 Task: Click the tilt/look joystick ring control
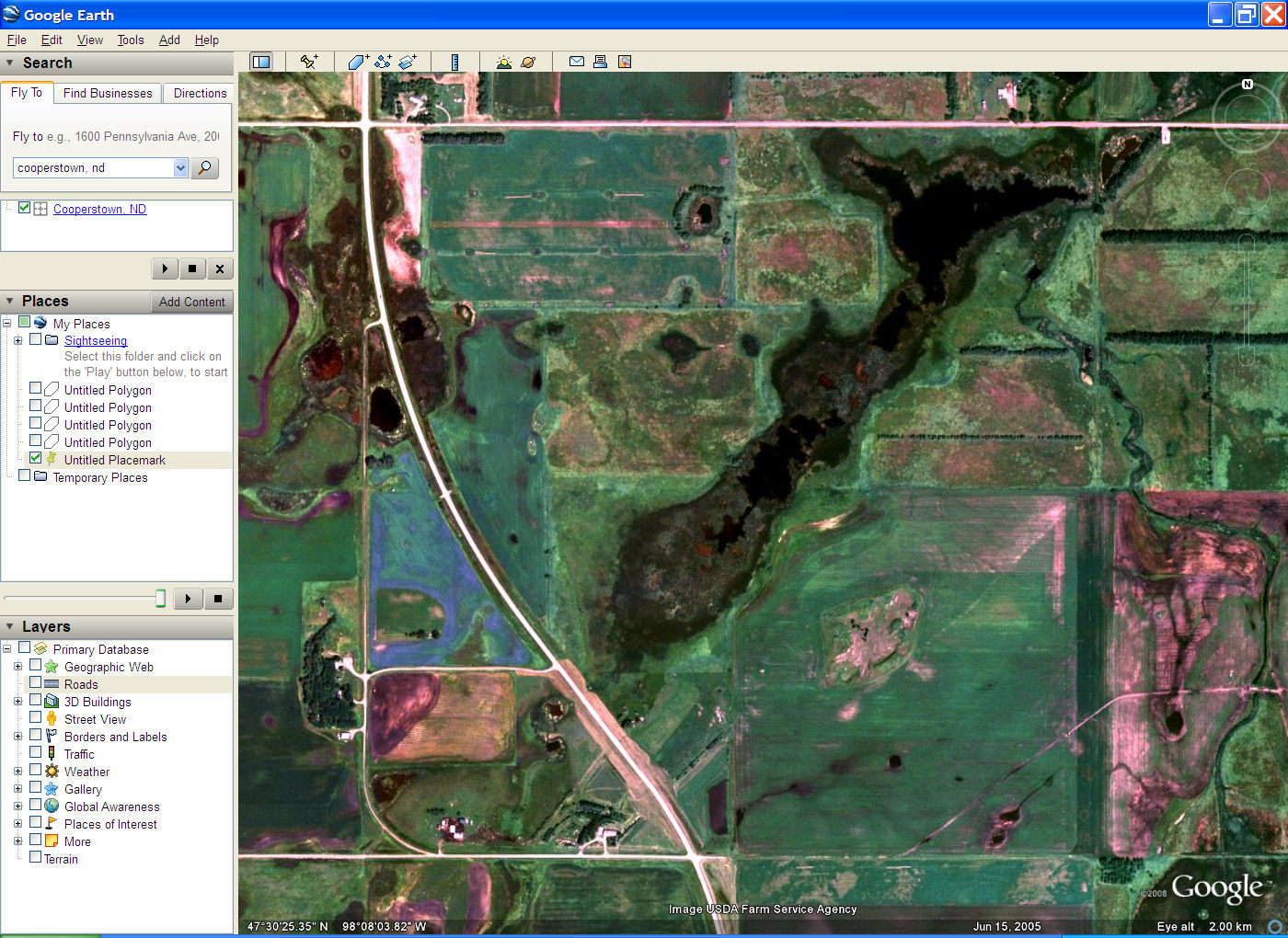[1248, 117]
